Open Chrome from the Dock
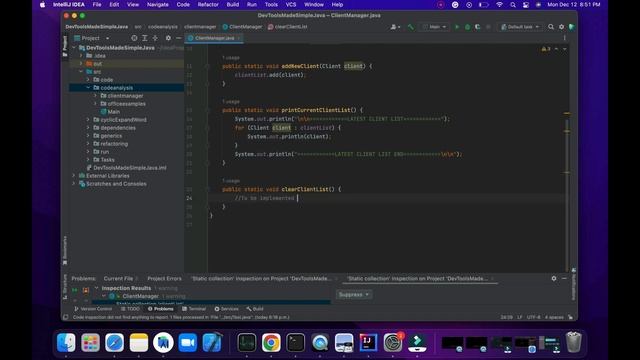 pyautogui.click(x=271, y=342)
